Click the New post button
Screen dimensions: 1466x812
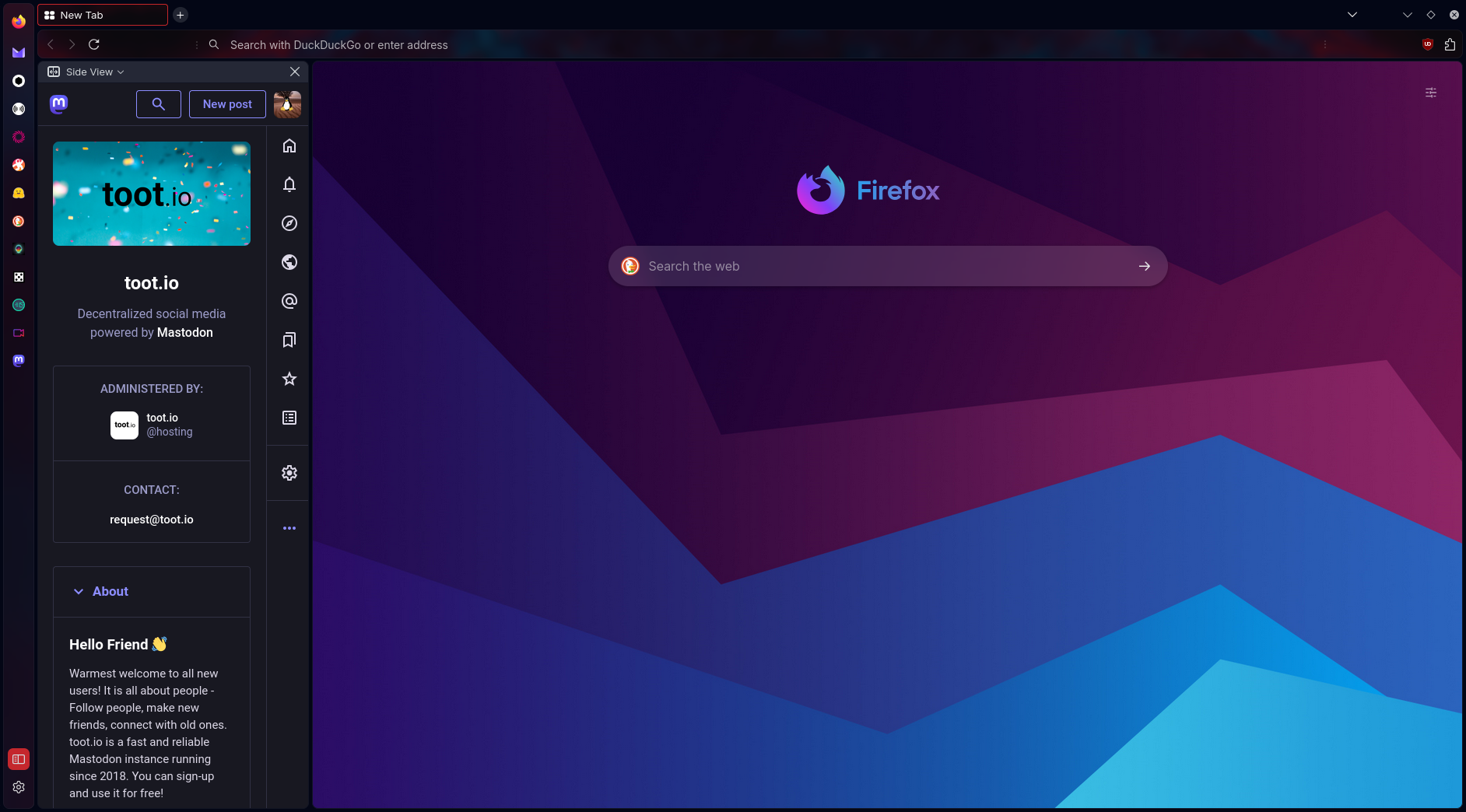pyautogui.click(x=227, y=104)
